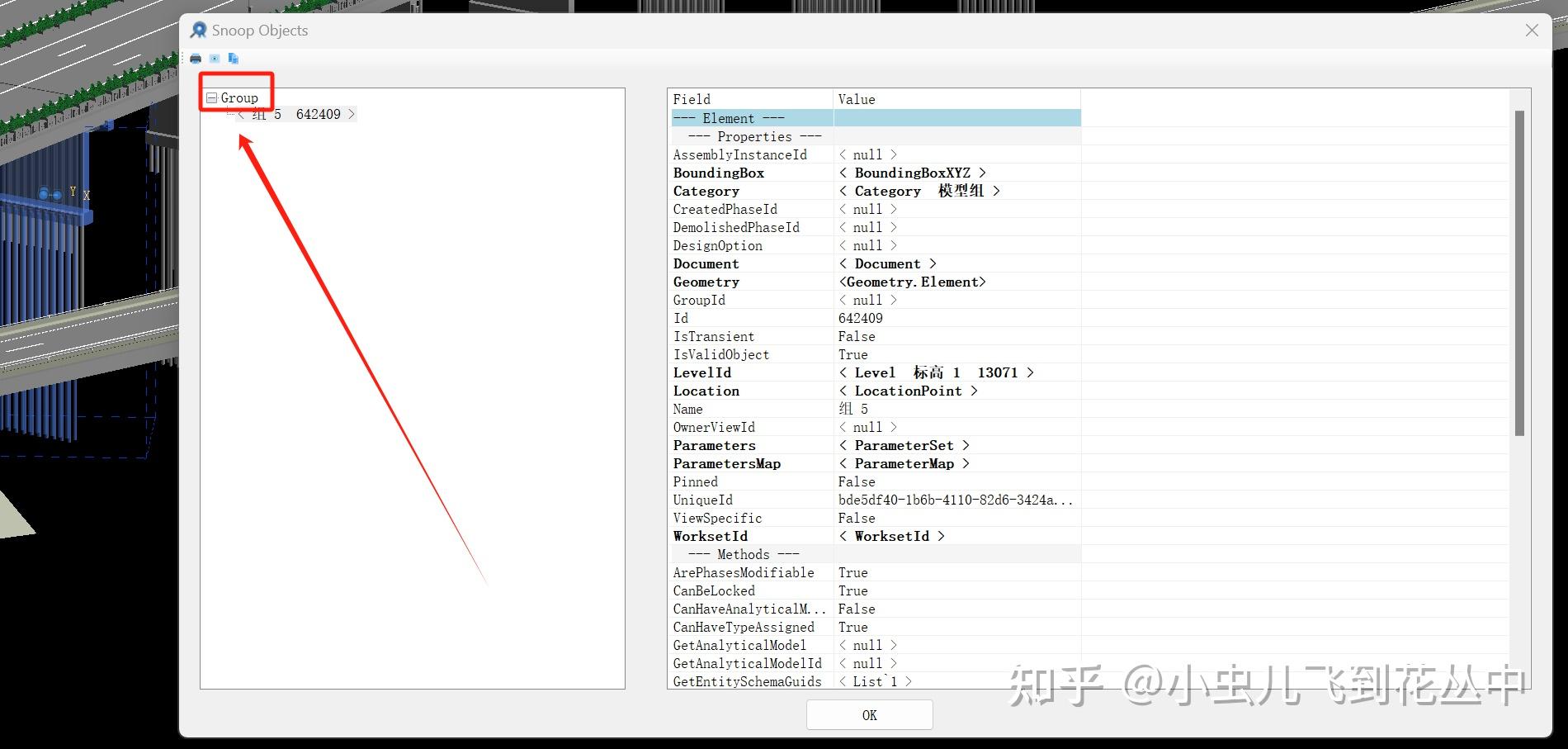
Task: Click the Print icon in Snoop toolbar
Action: click(x=196, y=59)
